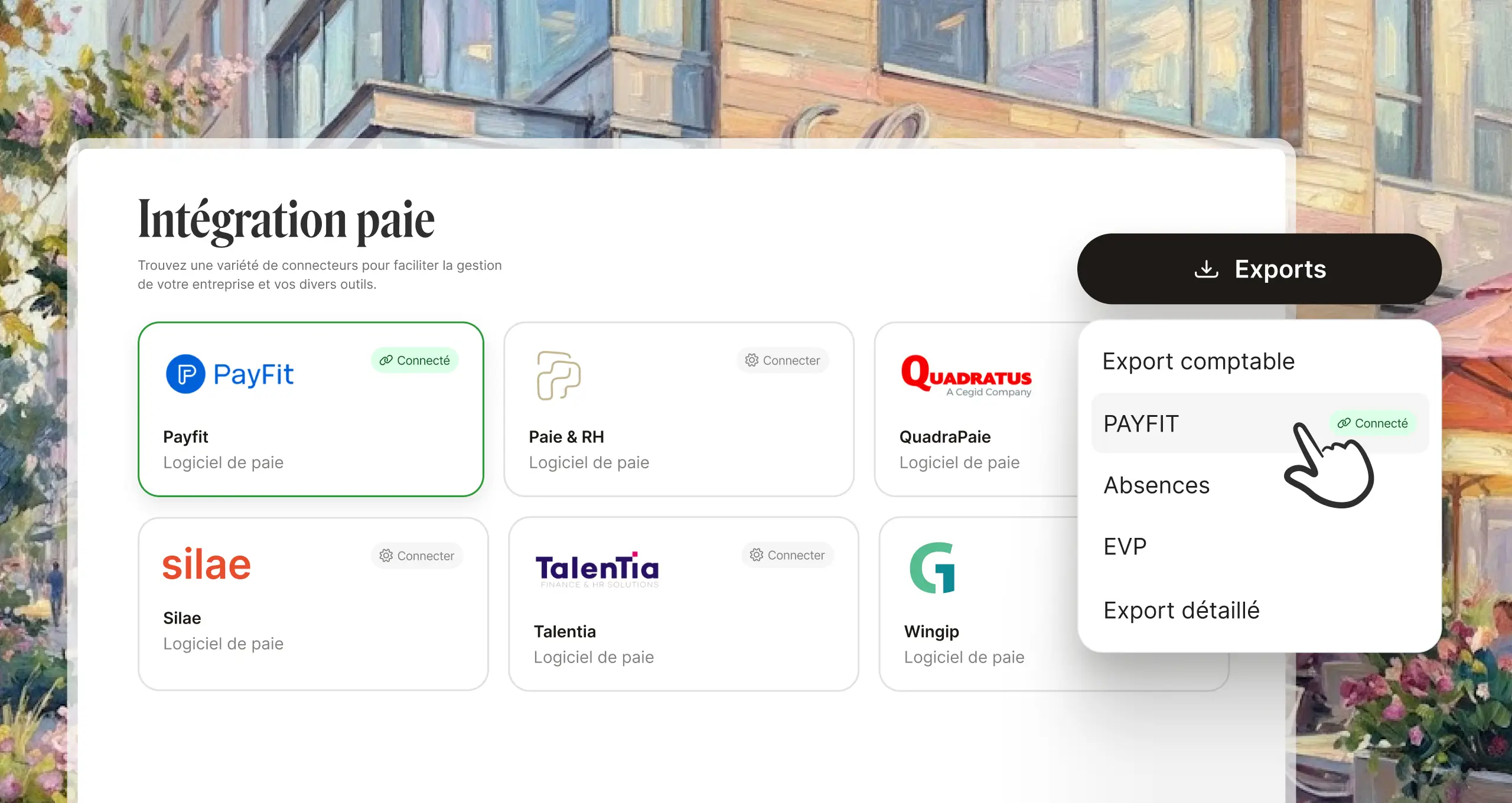The image size is (1512, 803).
Task: Click the Connecté badge on Payfit card
Action: [x=415, y=360]
